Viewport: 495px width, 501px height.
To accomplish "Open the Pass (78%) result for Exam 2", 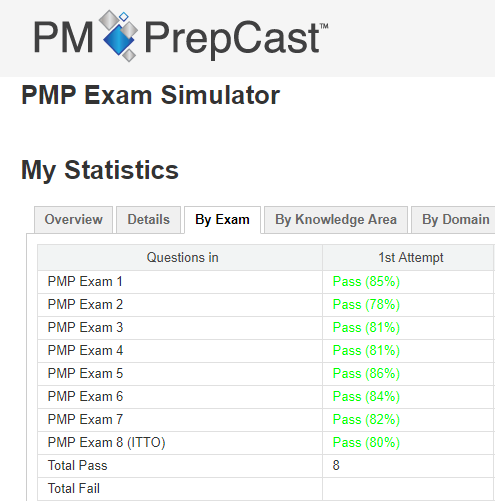I will [x=366, y=305].
